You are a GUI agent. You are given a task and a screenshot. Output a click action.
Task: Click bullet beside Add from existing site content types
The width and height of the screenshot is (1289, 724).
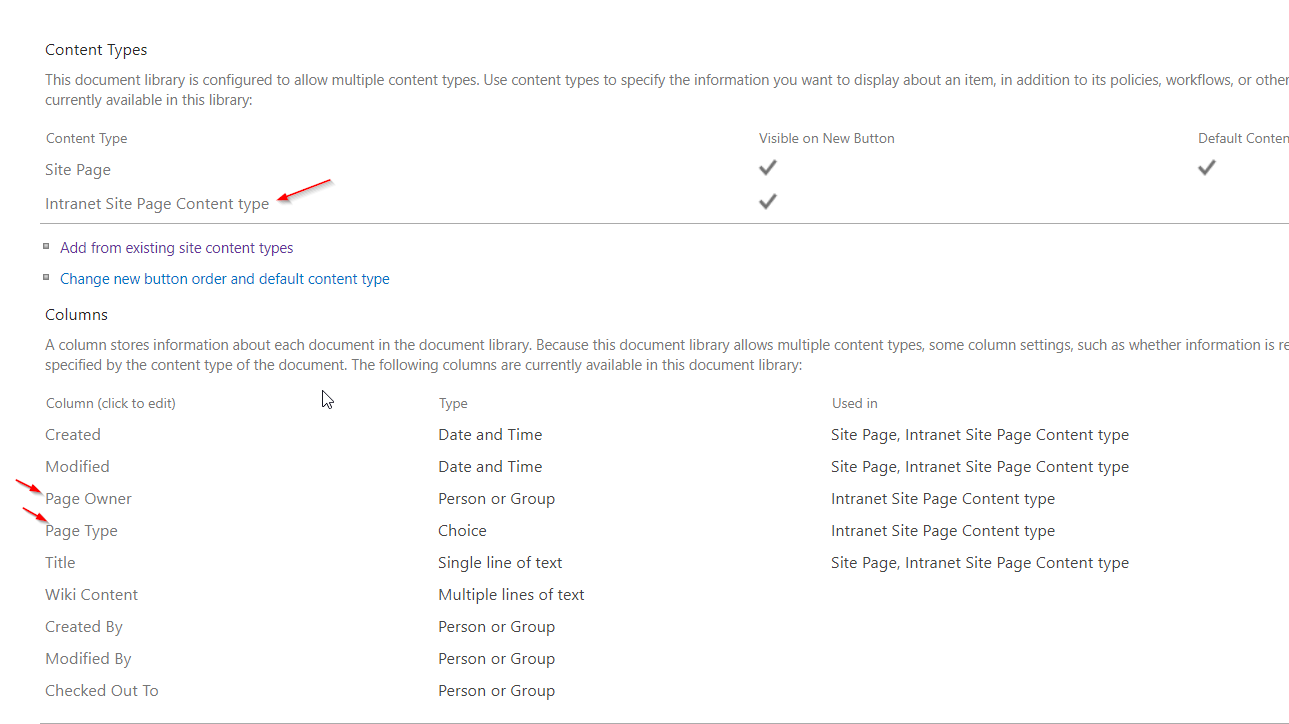[46, 246]
